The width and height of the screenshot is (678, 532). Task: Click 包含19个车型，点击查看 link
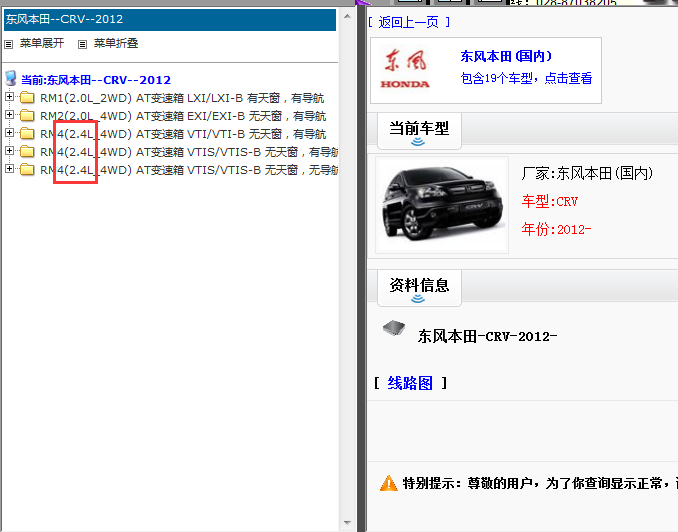pos(526,78)
